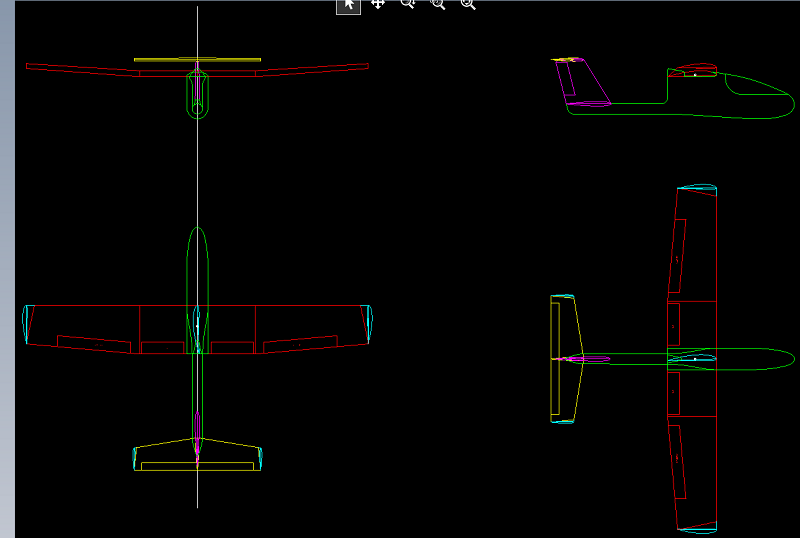The width and height of the screenshot is (800, 538).
Task: Click the white vertical centerline
Action: pos(198,160)
